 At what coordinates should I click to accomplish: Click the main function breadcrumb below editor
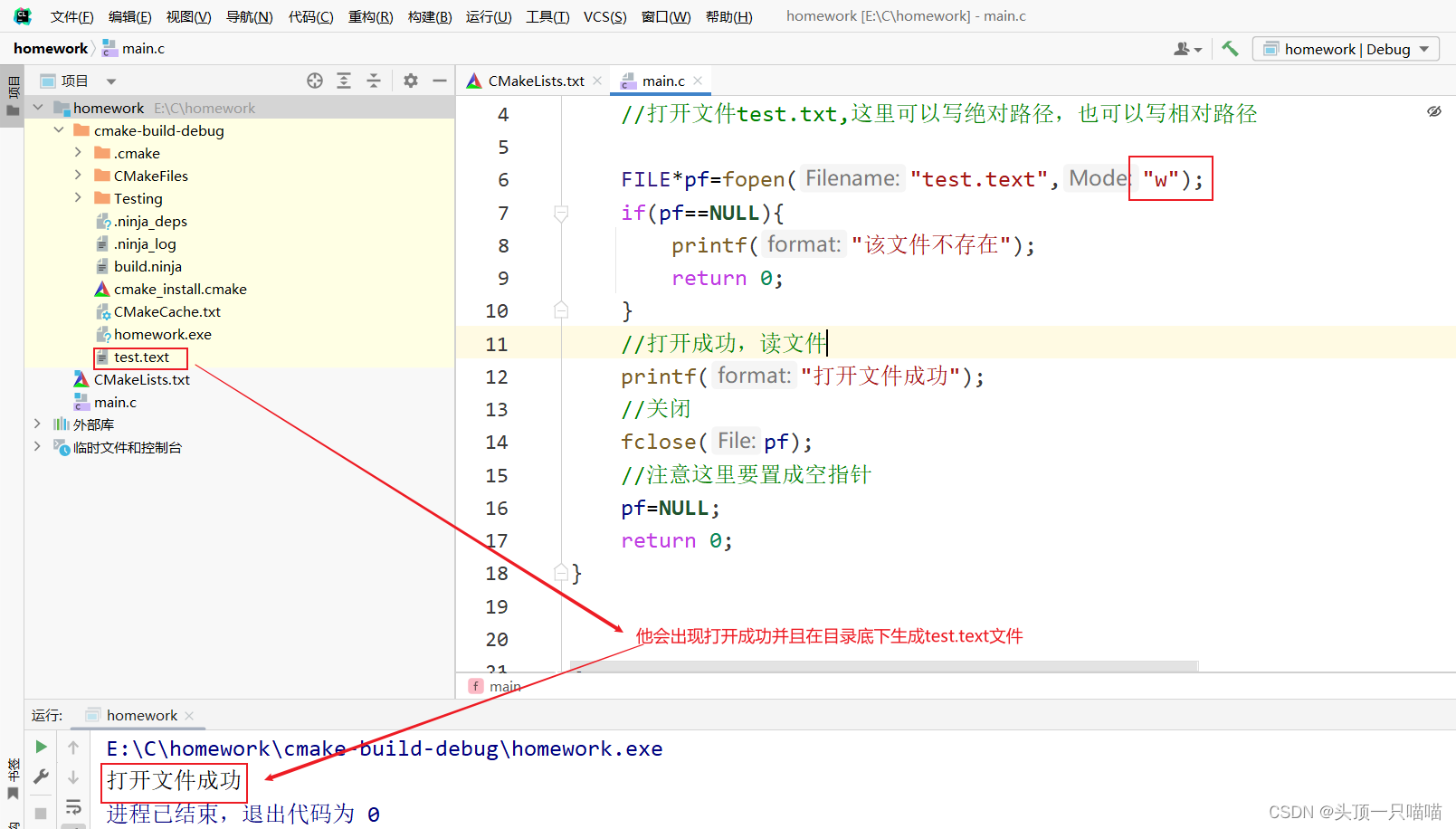[495, 686]
